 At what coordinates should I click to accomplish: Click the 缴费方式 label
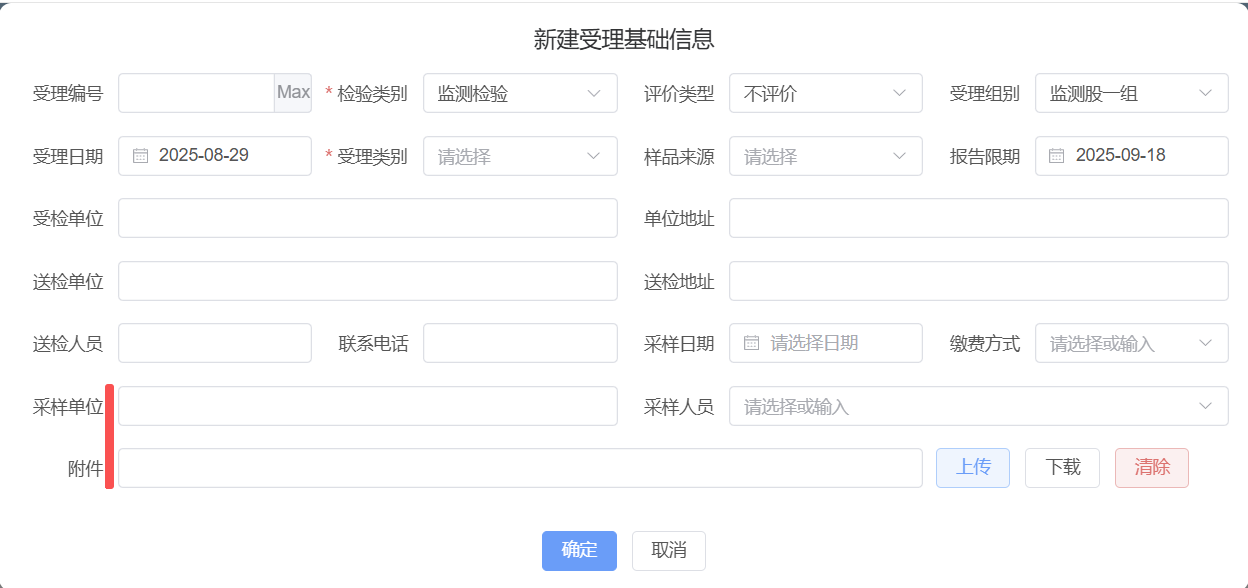click(985, 344)
